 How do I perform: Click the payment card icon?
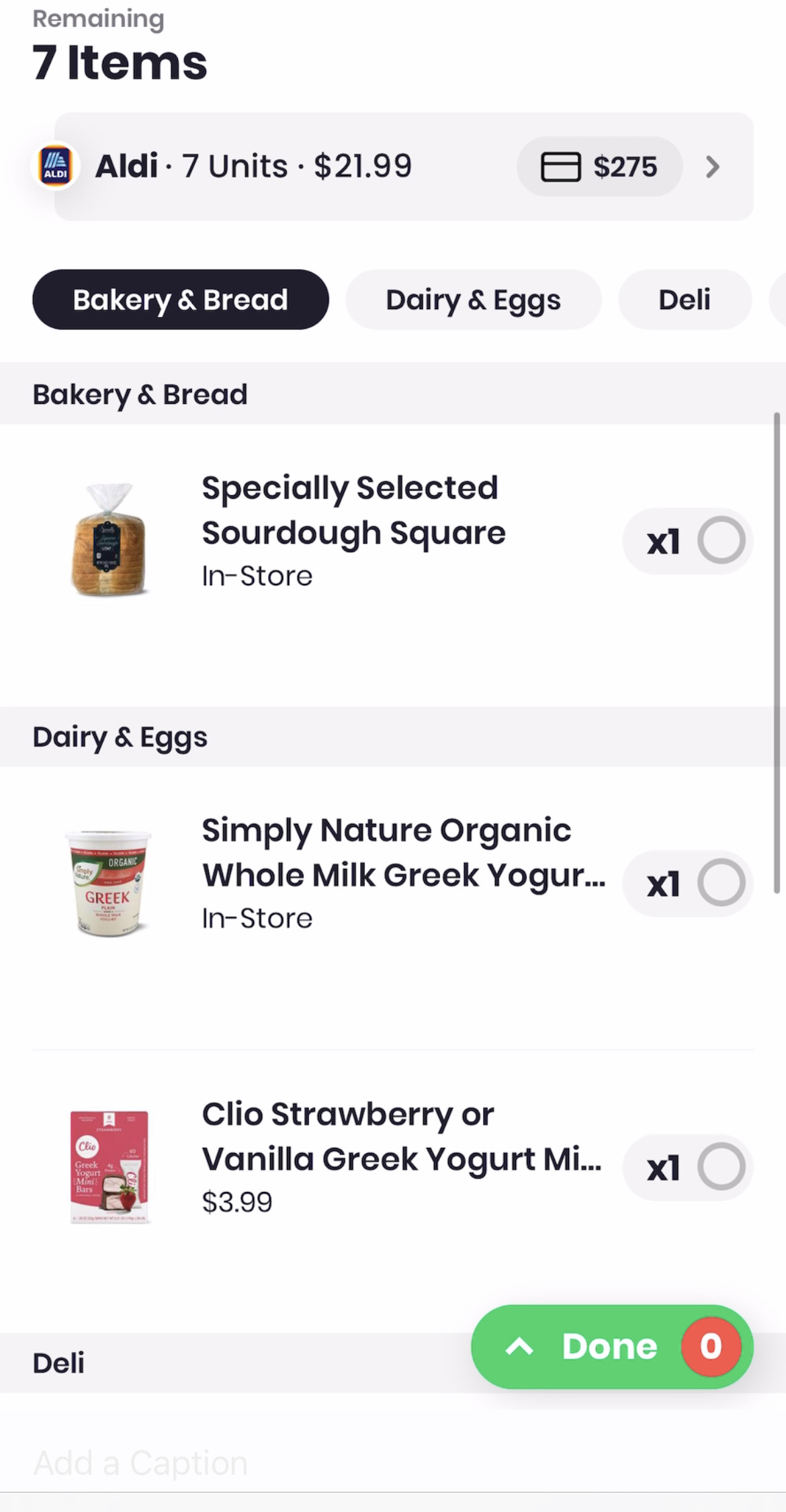(x=560, y=167)
